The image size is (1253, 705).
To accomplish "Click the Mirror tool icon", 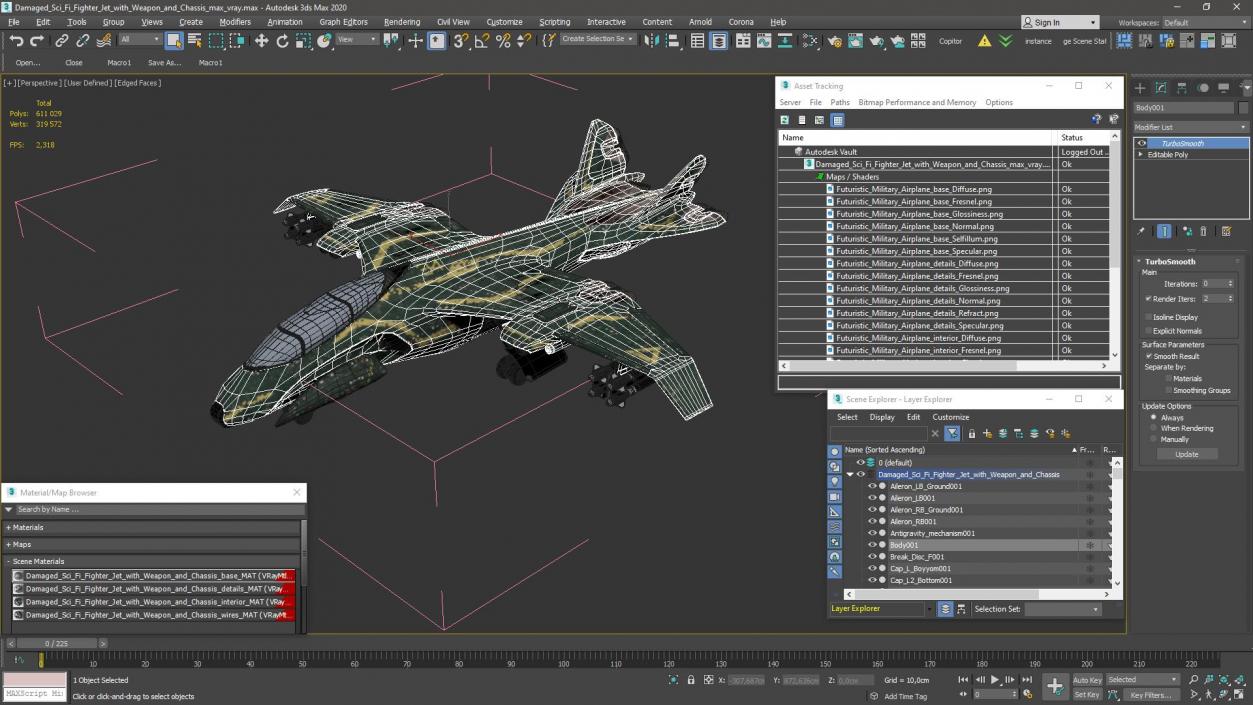I will coord(651,41).
